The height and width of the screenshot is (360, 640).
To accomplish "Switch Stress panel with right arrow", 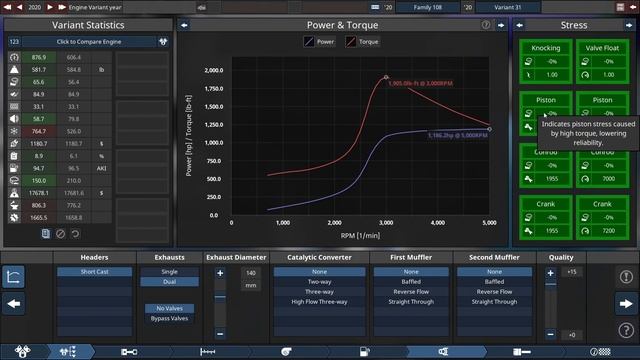I will 629,25.
